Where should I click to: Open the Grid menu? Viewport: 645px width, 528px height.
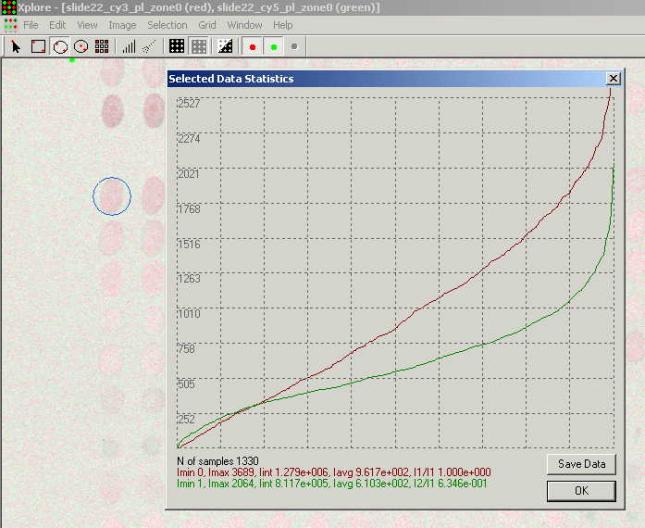tap(207, 24)
